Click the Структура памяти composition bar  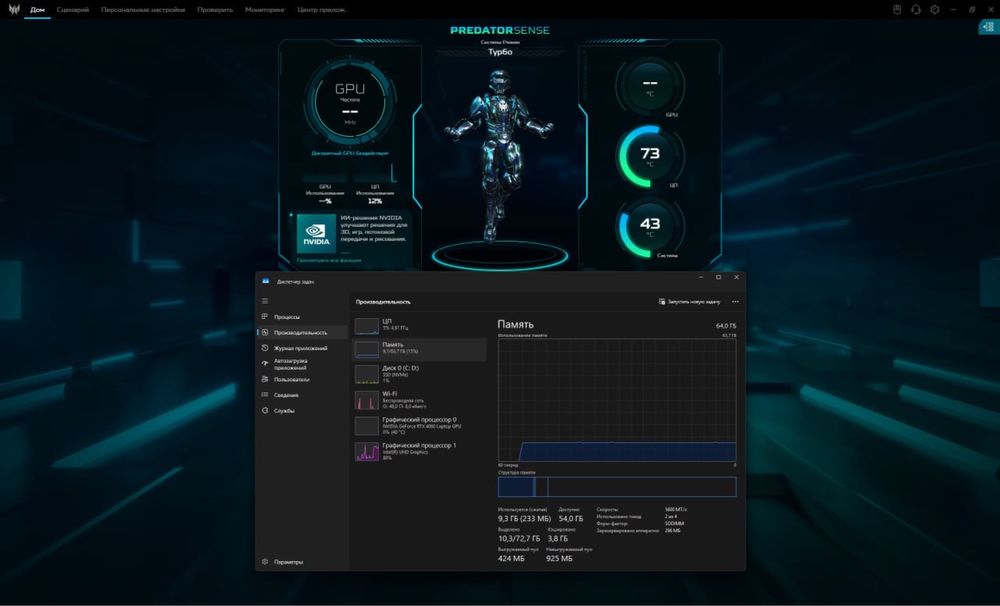pos(617,487)
